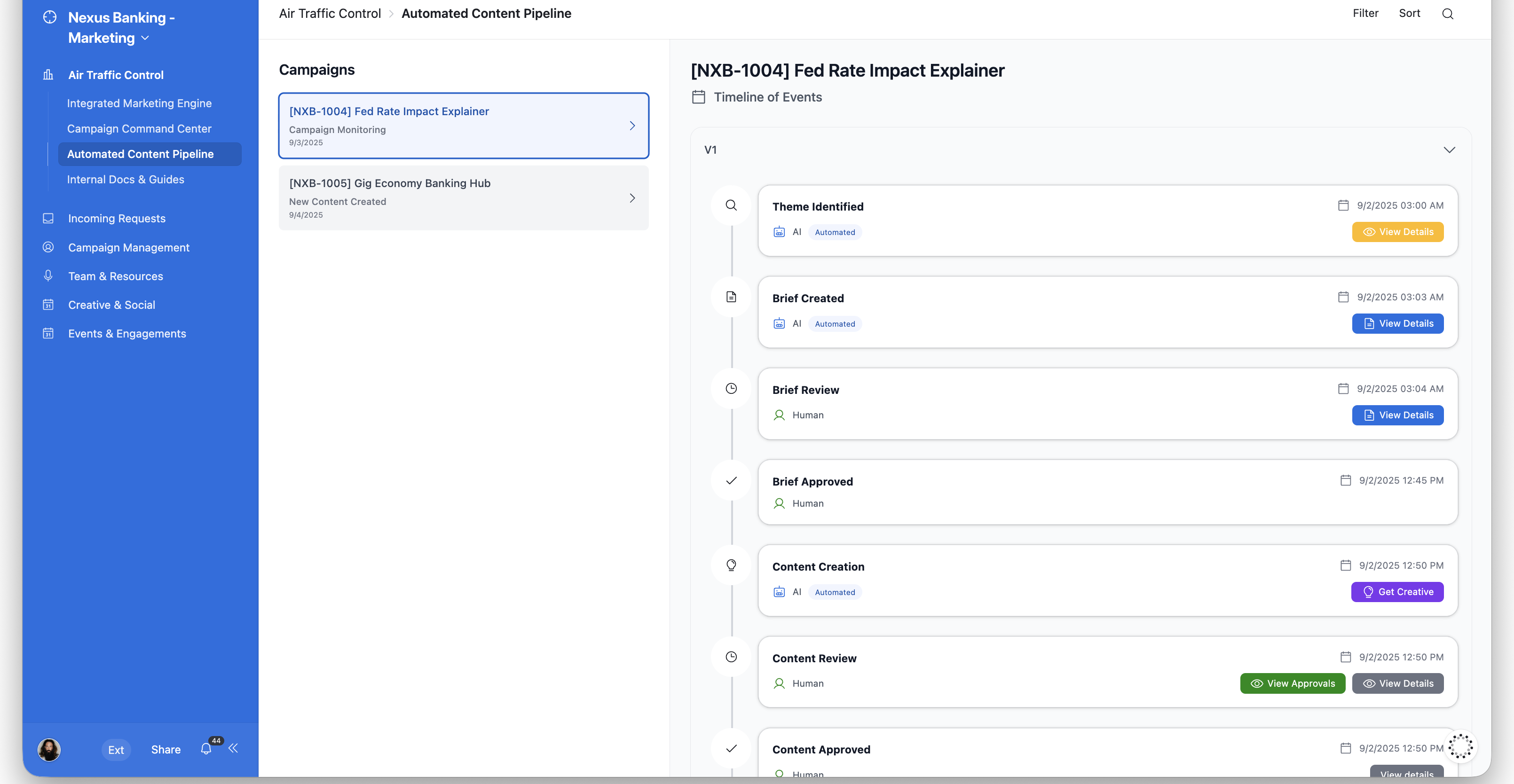Screen dimensions: 1514x784
Task: Click the Human person icon in Content Review
Action: click(779, 683)
